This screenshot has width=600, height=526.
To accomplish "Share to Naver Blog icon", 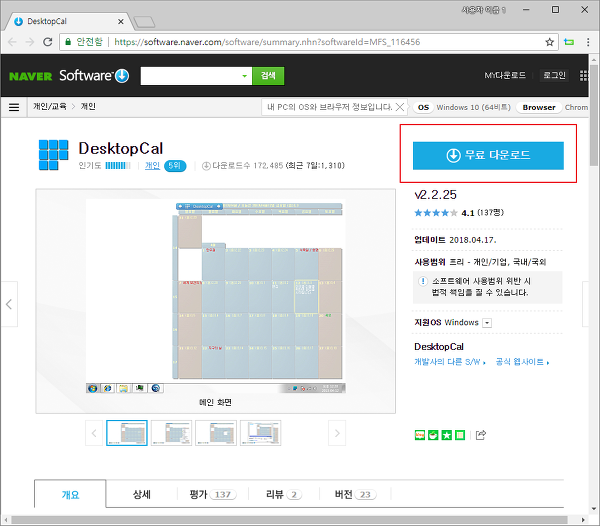I will 420,435.
